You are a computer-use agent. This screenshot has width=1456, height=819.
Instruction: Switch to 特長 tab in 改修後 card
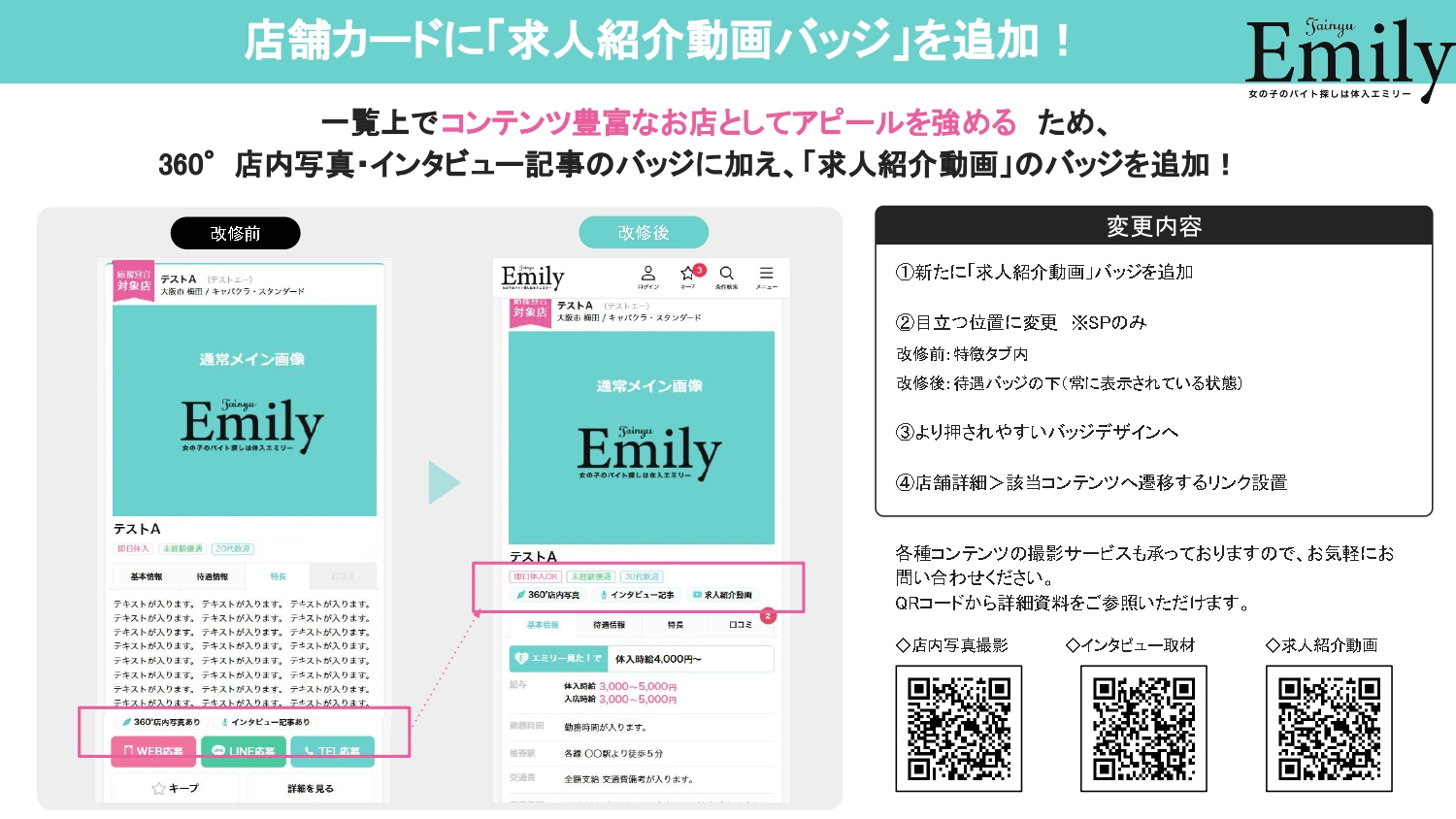pyautogui.click(x=675, y=625)
